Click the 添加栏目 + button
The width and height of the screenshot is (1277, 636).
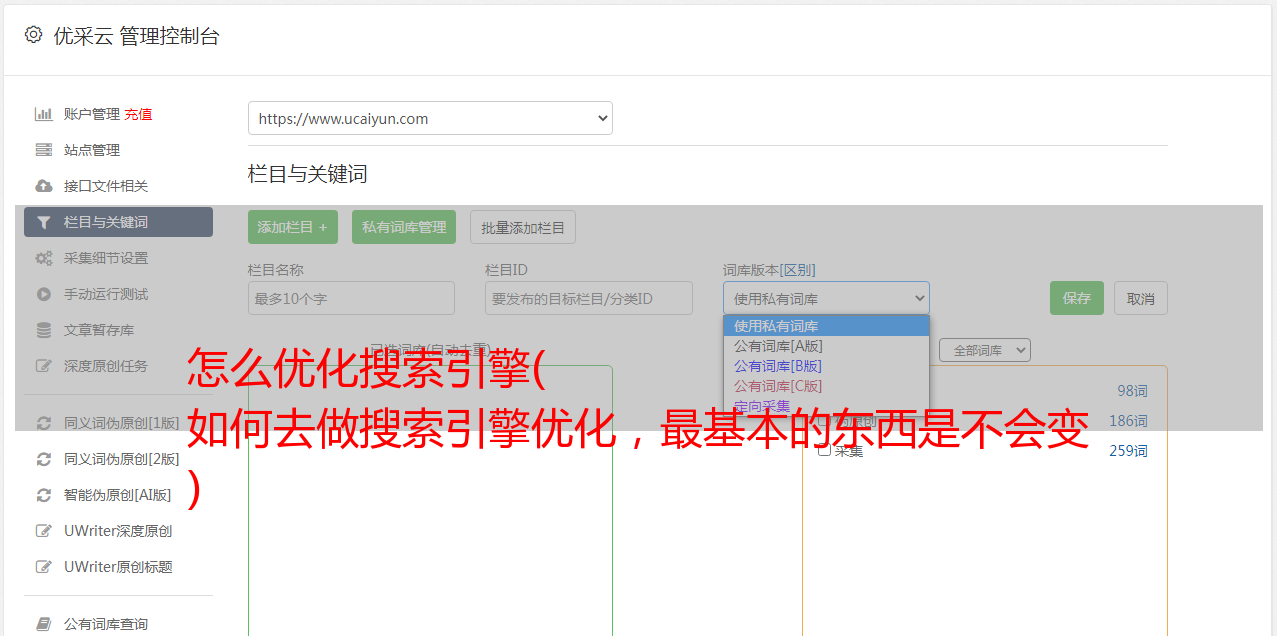pos(293,227)
